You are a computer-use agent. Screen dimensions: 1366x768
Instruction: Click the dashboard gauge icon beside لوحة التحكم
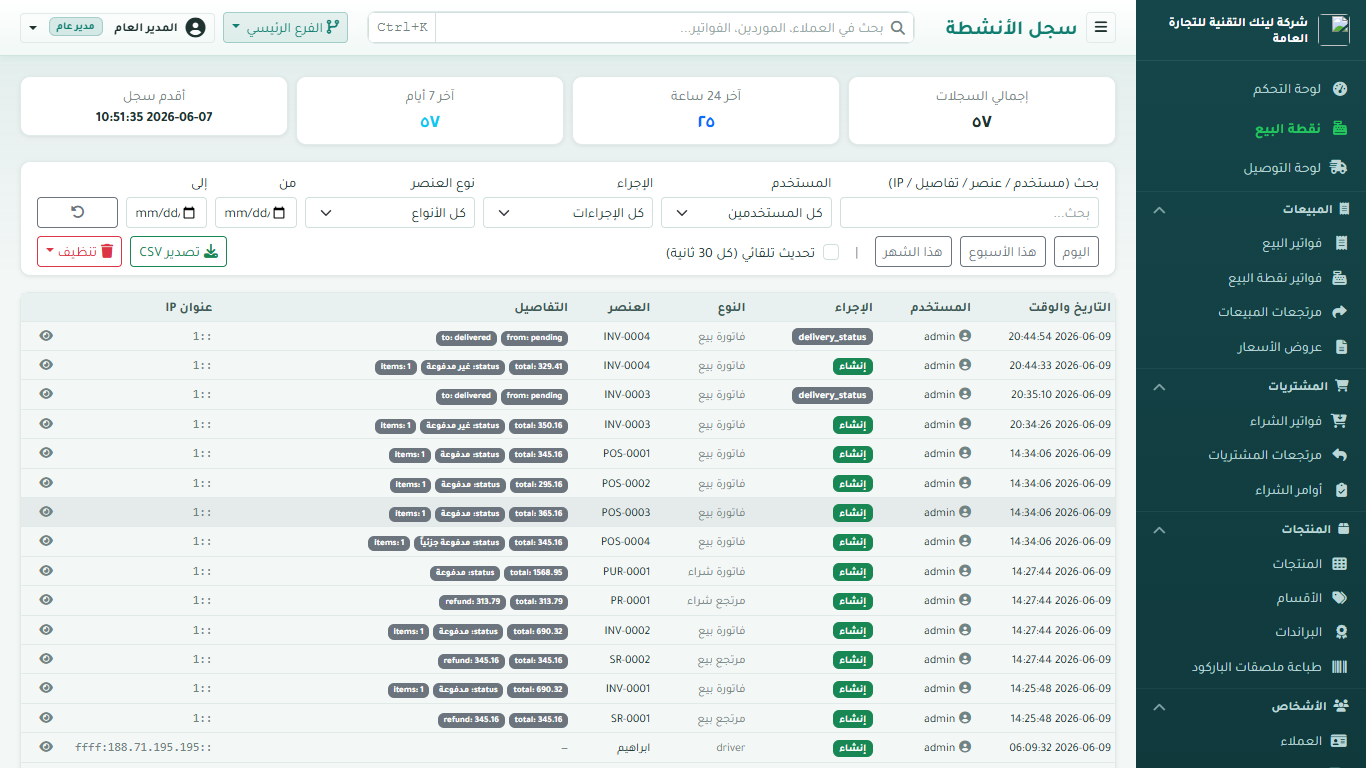coord(1340,89)
